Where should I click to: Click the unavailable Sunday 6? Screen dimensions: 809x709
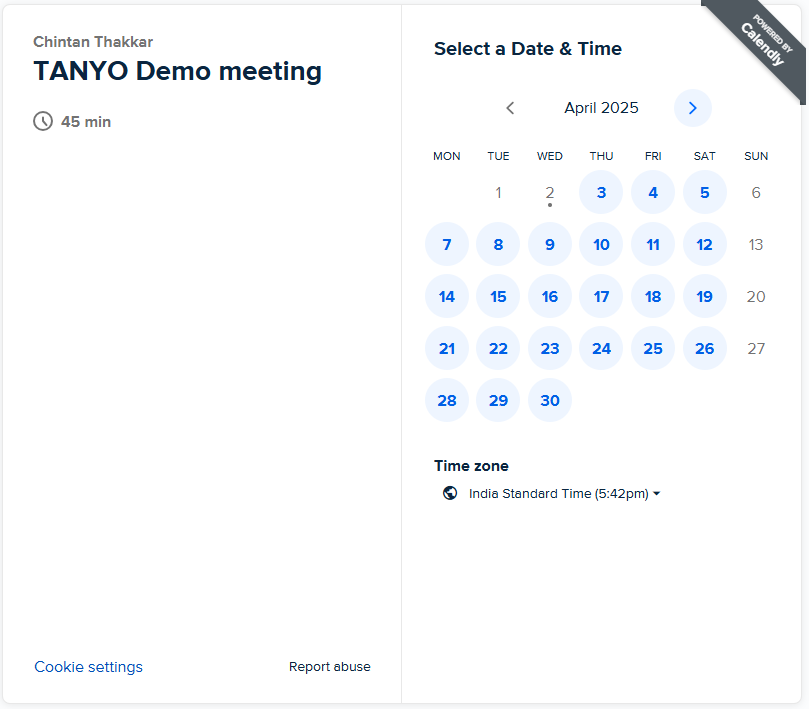tap(756, 192)
